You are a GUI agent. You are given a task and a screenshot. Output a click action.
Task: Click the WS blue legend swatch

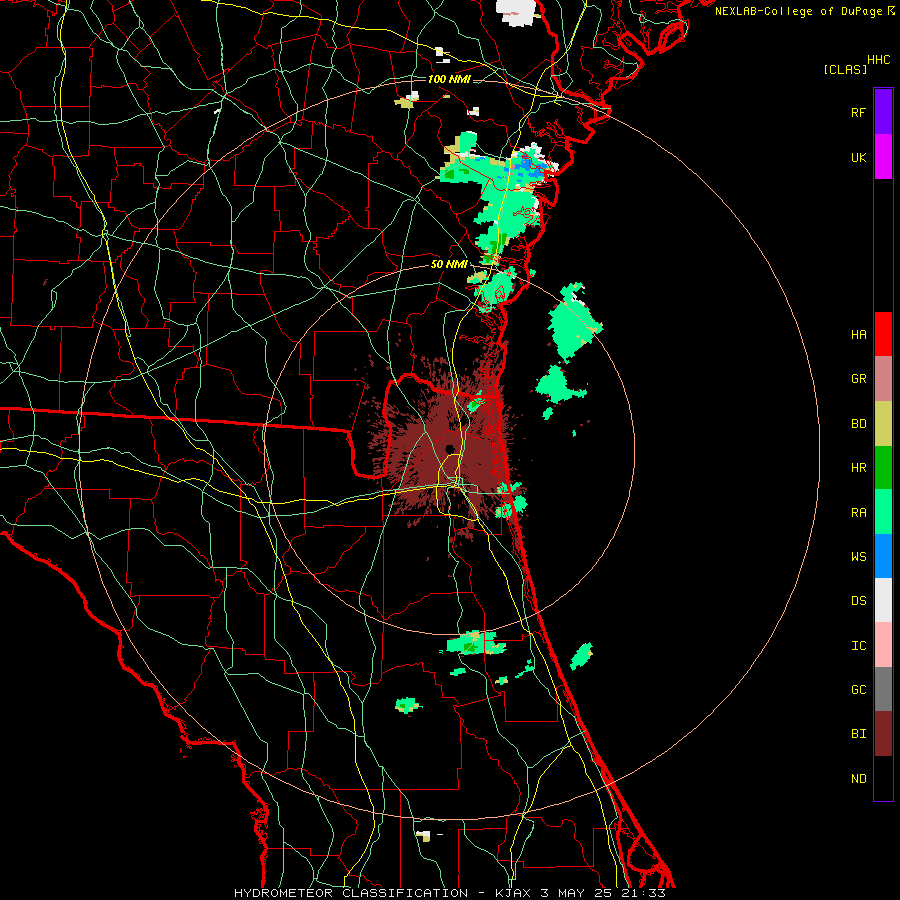point(883,556)
